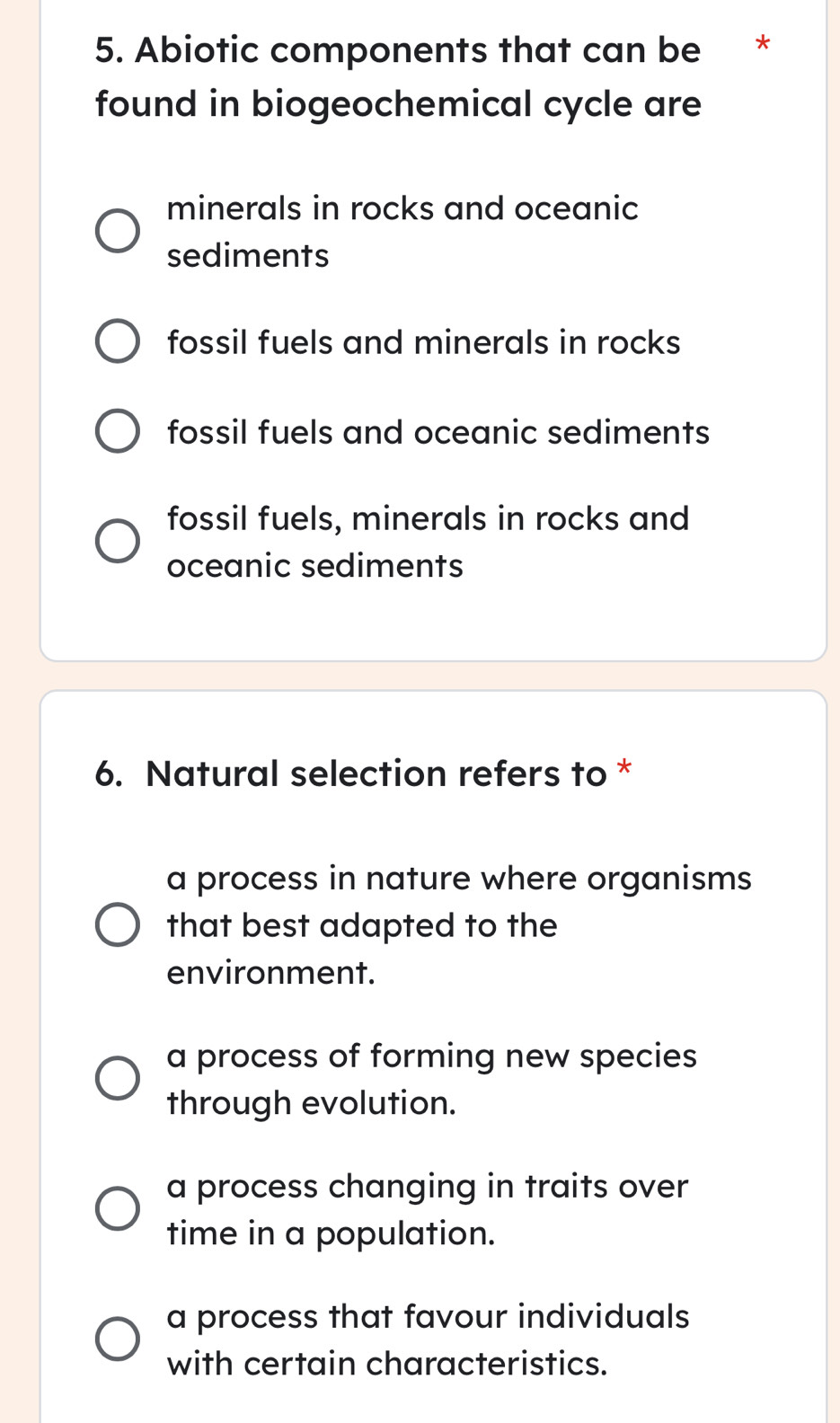Pick "a process that favour individuals" answer
The width and height of the screenshot is (840, 1423).
click(117, 1339)
